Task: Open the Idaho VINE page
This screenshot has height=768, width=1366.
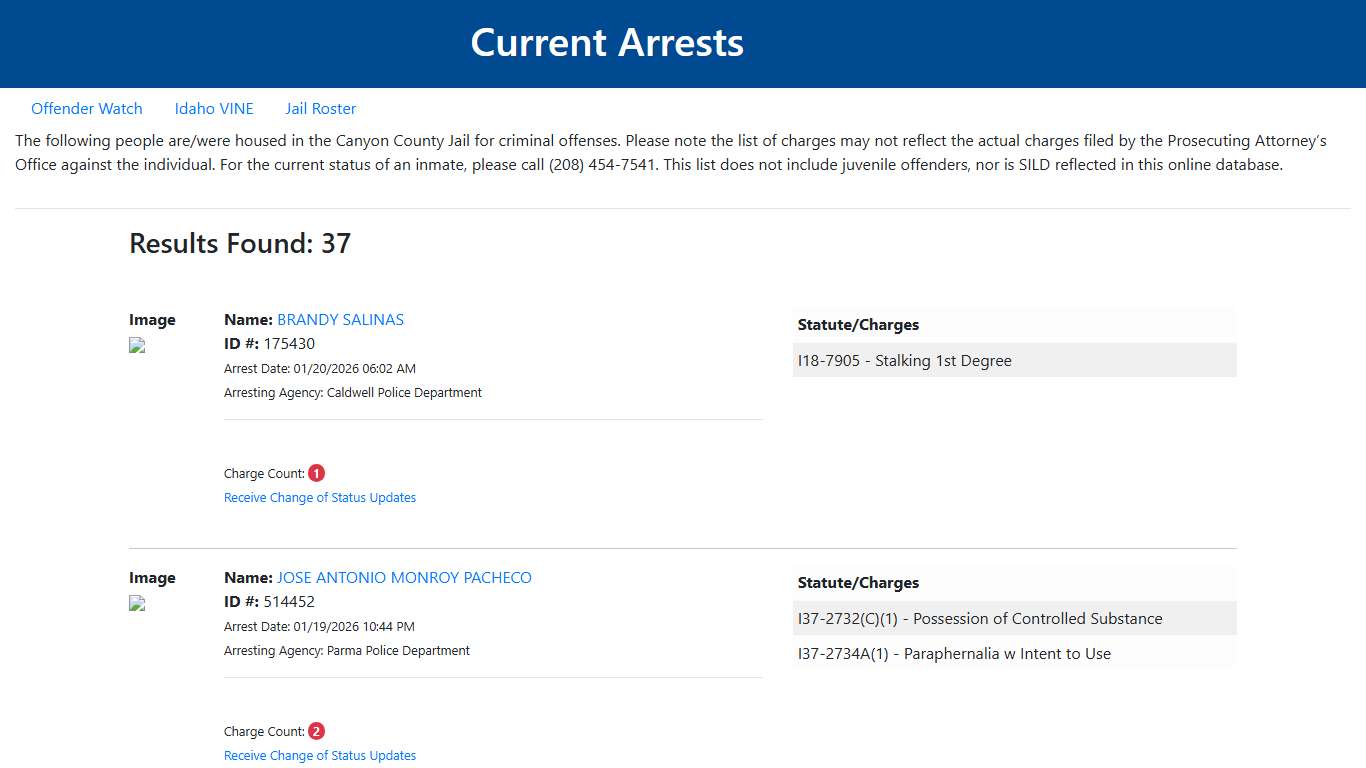Action: [x=214, y=108]
